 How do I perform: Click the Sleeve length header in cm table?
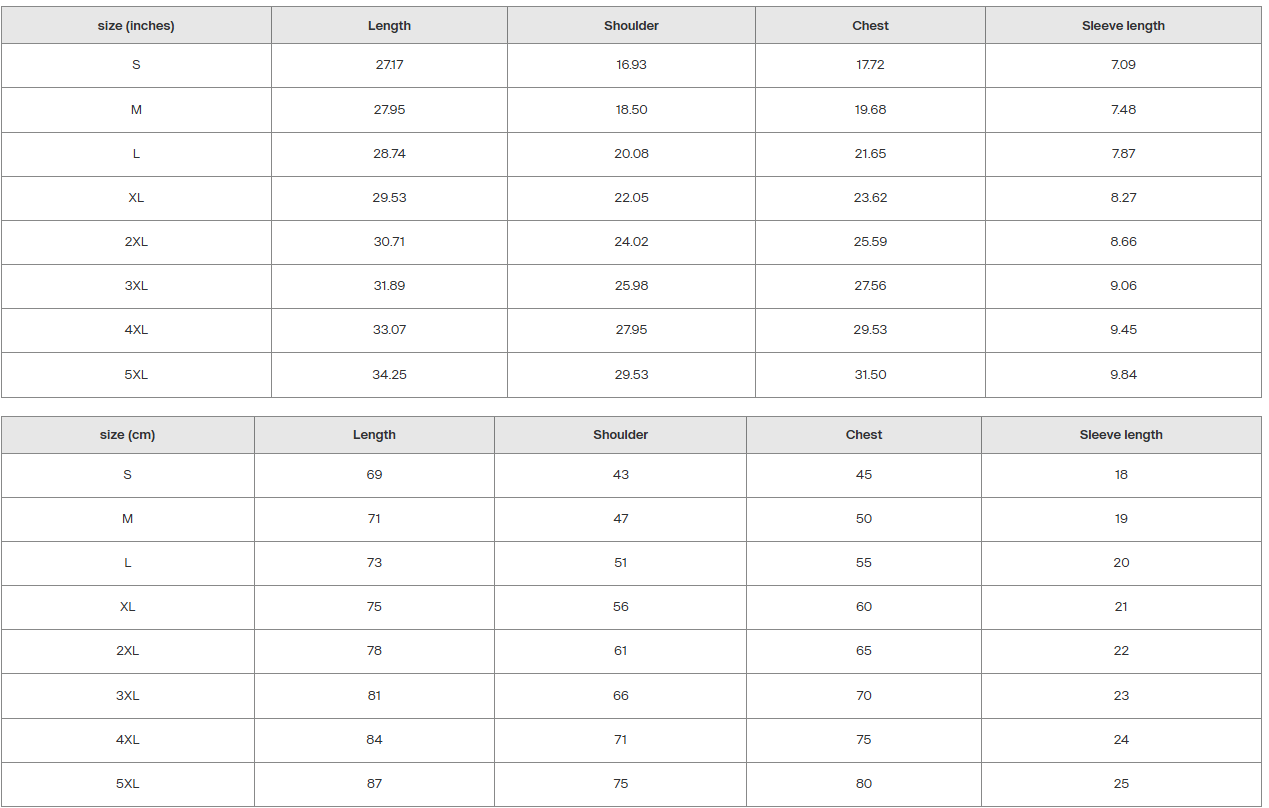point(1121,435)
